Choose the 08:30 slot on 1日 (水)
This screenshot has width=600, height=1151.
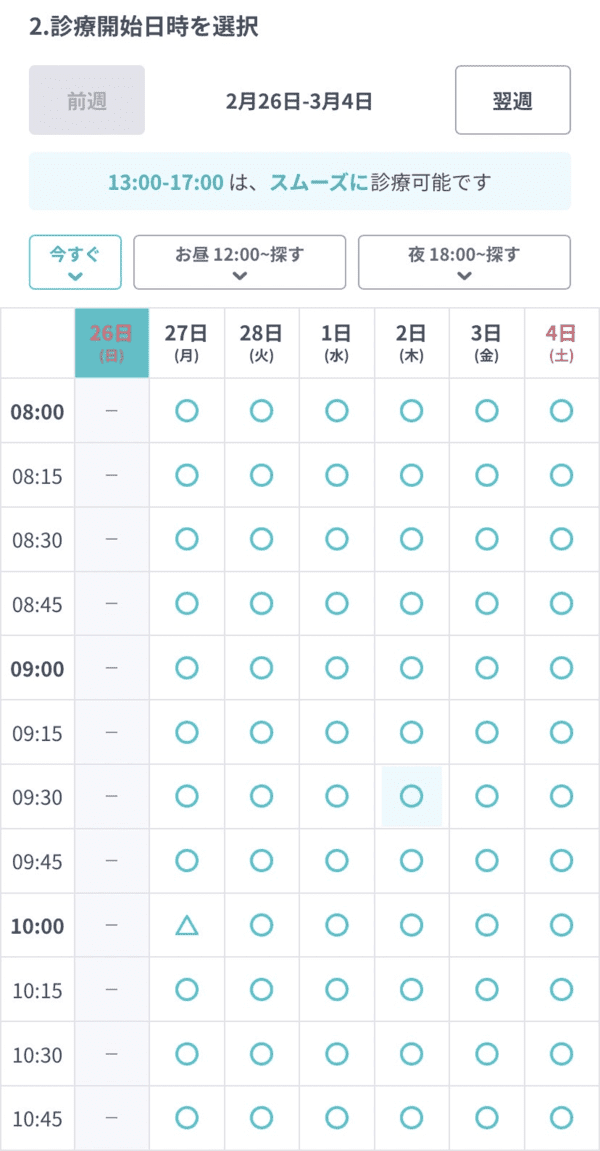[x=337, y=539]
